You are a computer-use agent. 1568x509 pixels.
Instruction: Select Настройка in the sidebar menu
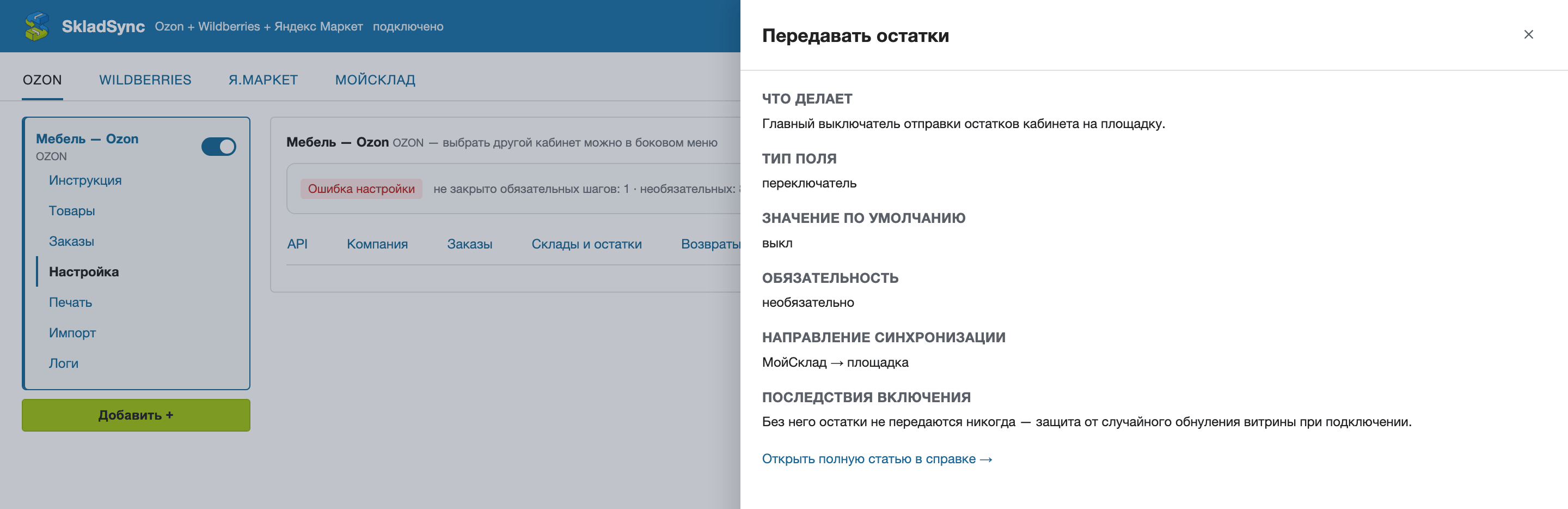(84, 272)
